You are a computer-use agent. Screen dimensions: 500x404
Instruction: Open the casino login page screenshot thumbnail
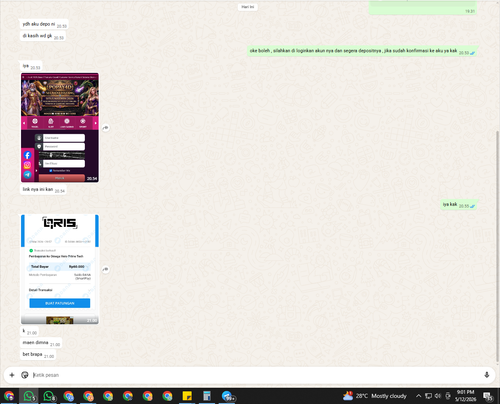[x=60, y=128]
